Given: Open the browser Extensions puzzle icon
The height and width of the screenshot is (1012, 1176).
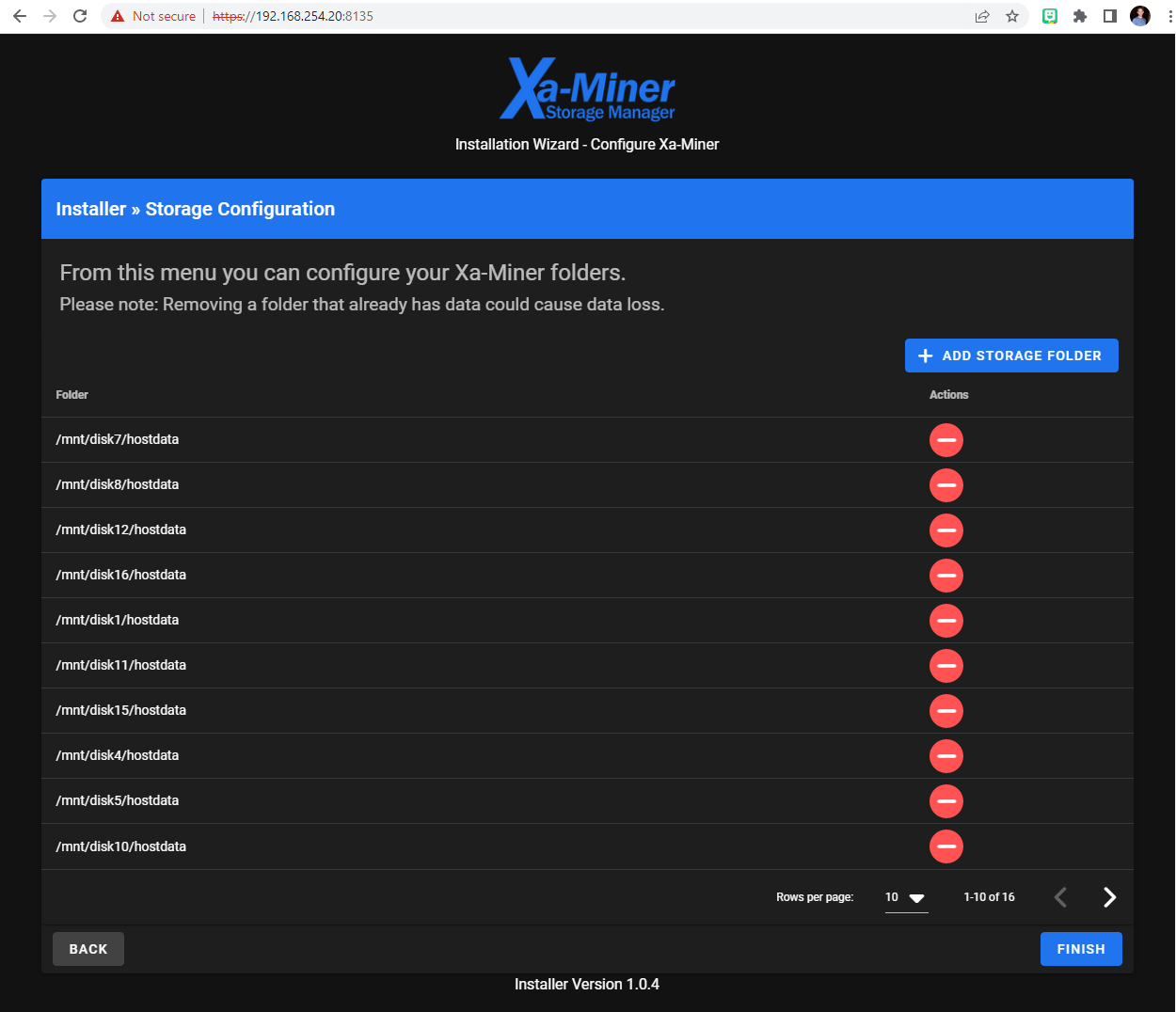Looking at the screenshot, I should coord(1080,16).
